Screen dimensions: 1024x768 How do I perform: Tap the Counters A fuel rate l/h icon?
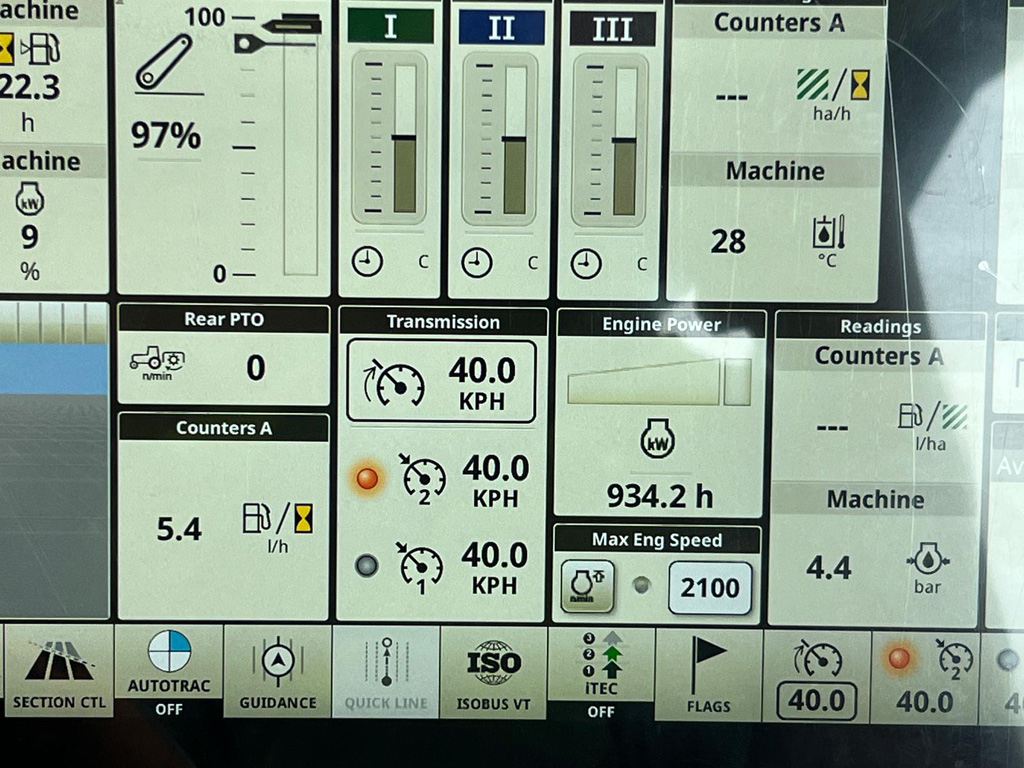point(277,520)
